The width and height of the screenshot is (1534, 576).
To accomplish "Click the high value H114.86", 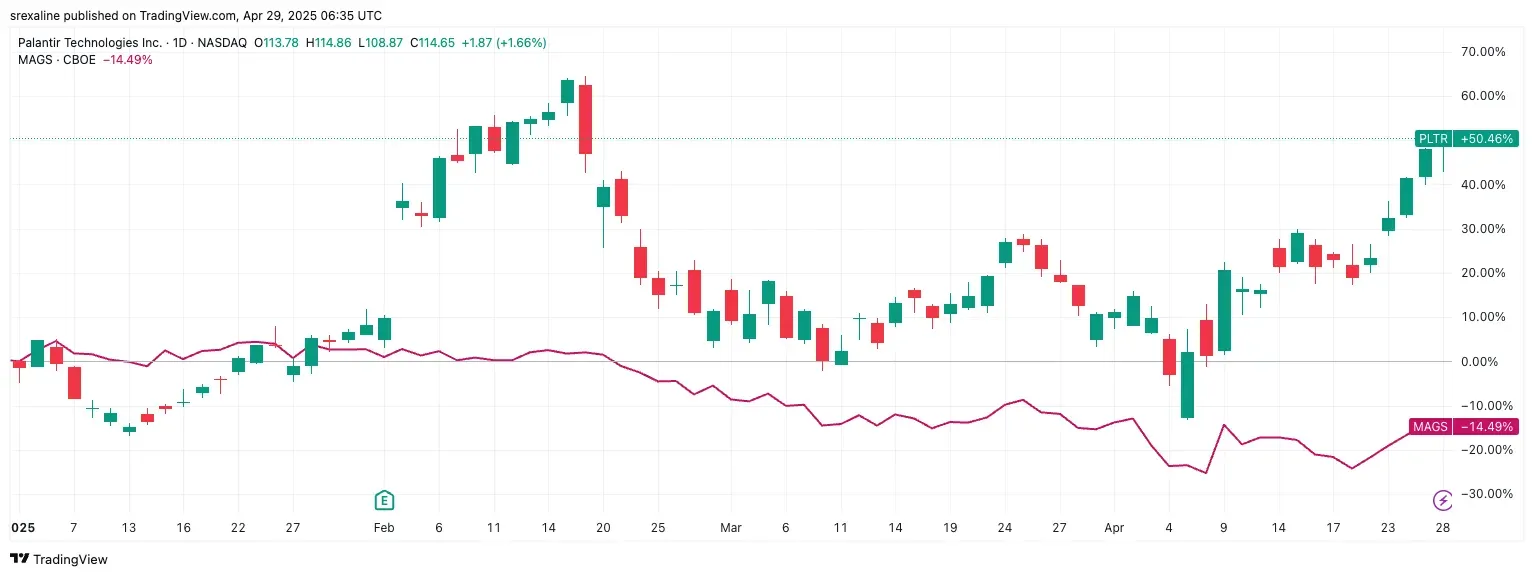I will 328,43.
